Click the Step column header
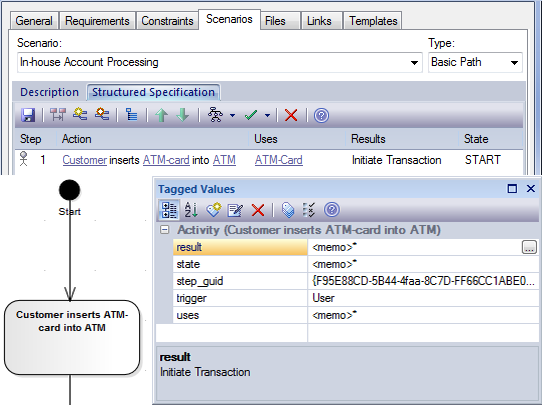542x405 pixels. click(x=36, y=139)
